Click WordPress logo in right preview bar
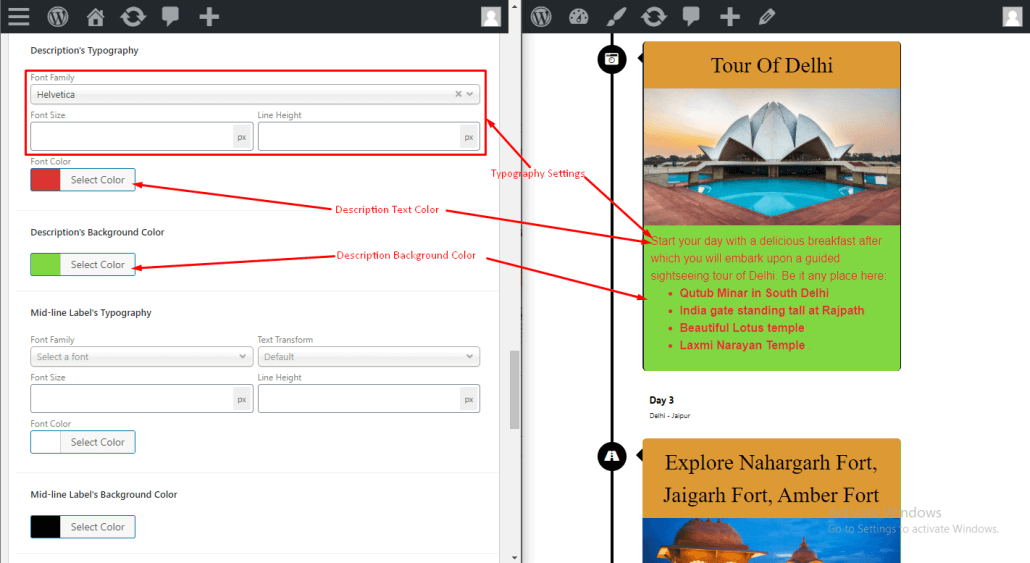Image resolution: width=1030 pixels, height=563 pixels. click(541, 16)
